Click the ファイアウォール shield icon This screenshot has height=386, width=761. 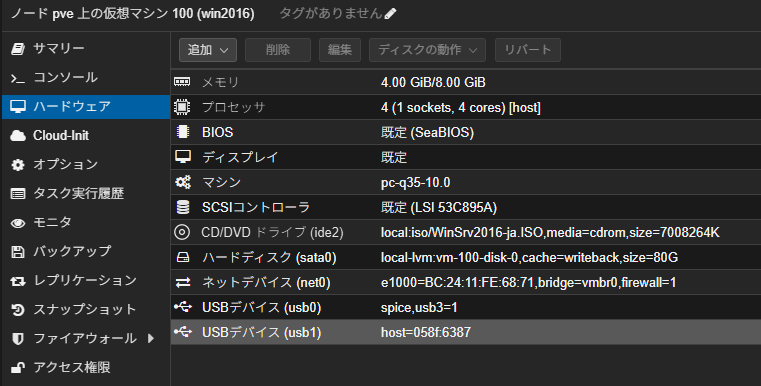(18, 338)
